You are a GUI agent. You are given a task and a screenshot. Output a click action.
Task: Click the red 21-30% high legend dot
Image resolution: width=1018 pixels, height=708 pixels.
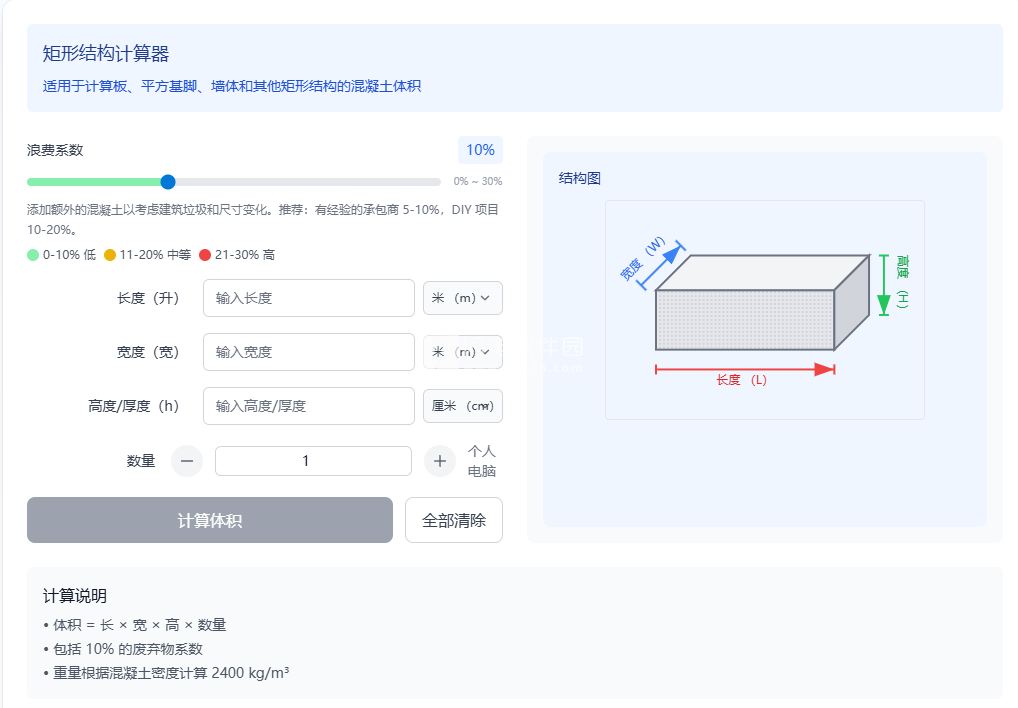pyautogui.click(x=205, y=255)
